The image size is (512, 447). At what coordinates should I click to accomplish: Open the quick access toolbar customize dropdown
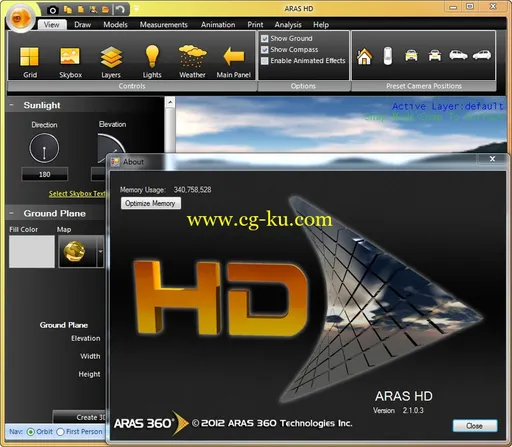136,9
